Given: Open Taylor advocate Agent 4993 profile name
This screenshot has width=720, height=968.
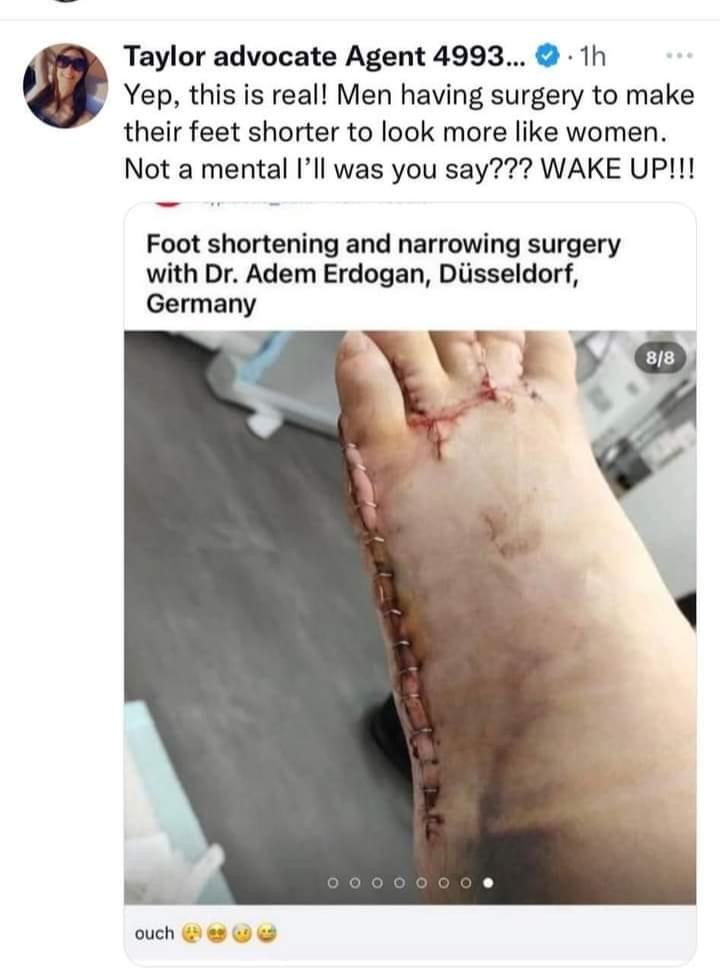Looking at the screenshot, I should (325, 57).
